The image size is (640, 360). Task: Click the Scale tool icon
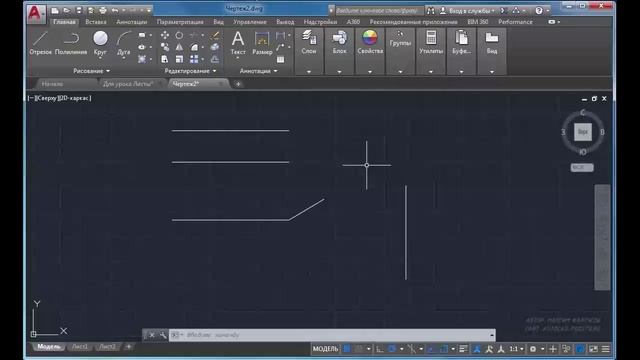[x=179, y=60]
